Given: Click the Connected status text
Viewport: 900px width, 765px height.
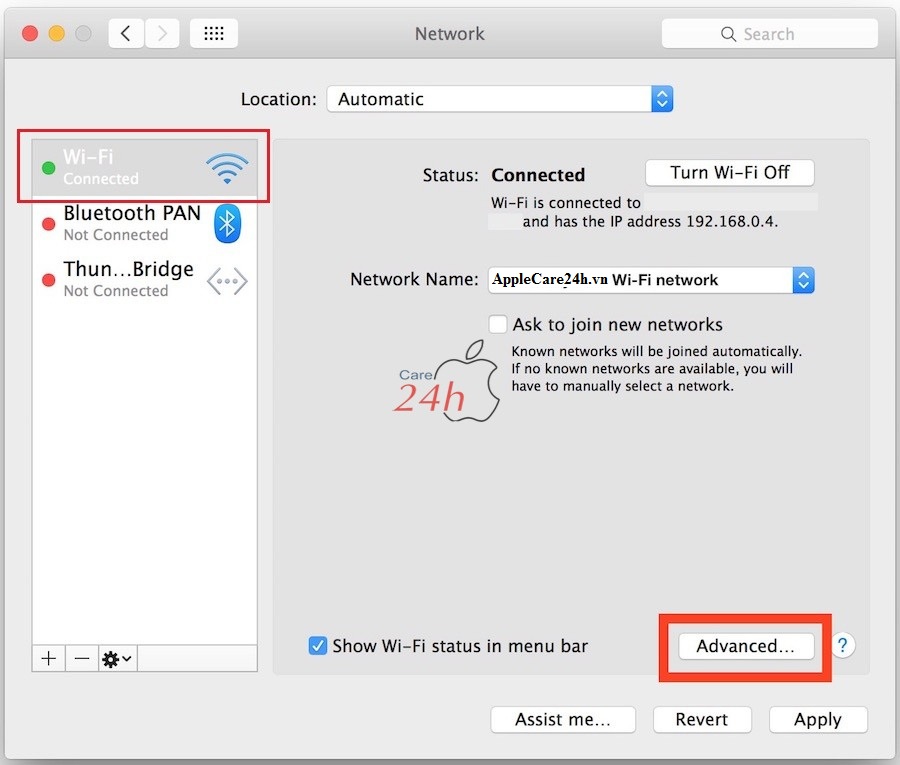Looking at the screenshot, I should 538,175.
